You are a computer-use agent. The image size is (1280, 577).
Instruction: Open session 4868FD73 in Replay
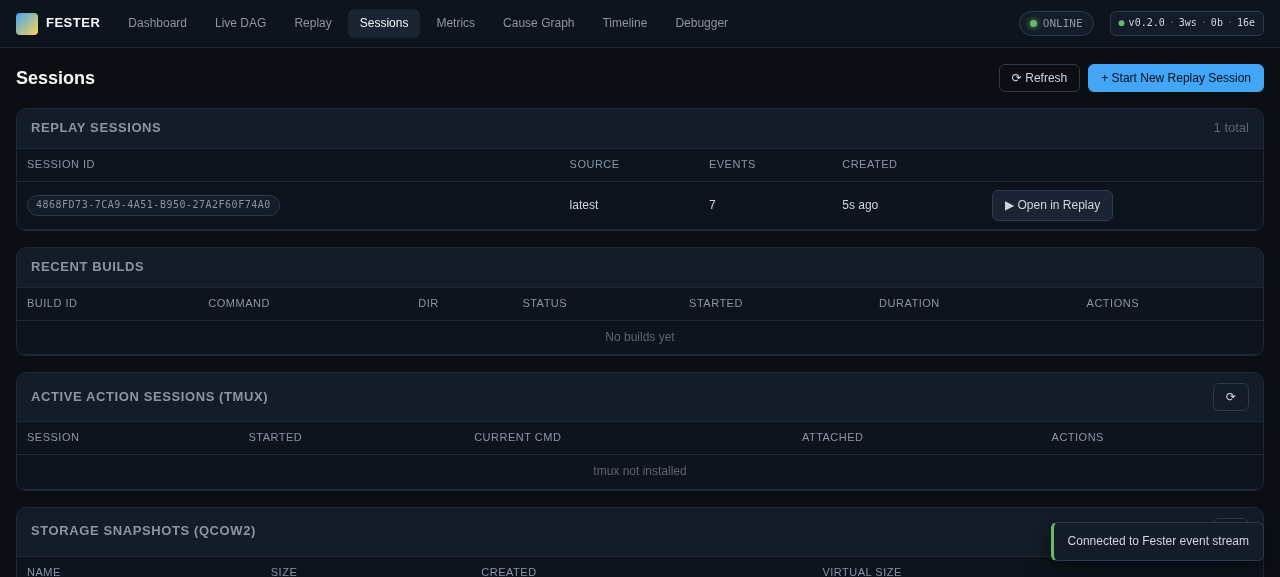[x=1052, y=205]
